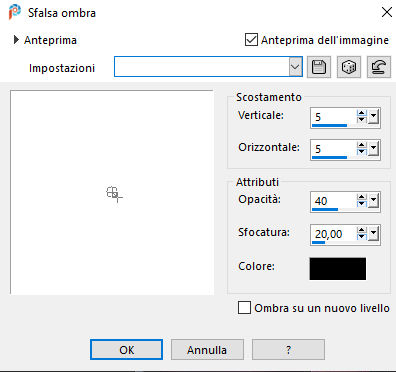The image size is (396, 372).
Task: Decrease Sfocatura value using down spinner arrow
Action: 361,236
